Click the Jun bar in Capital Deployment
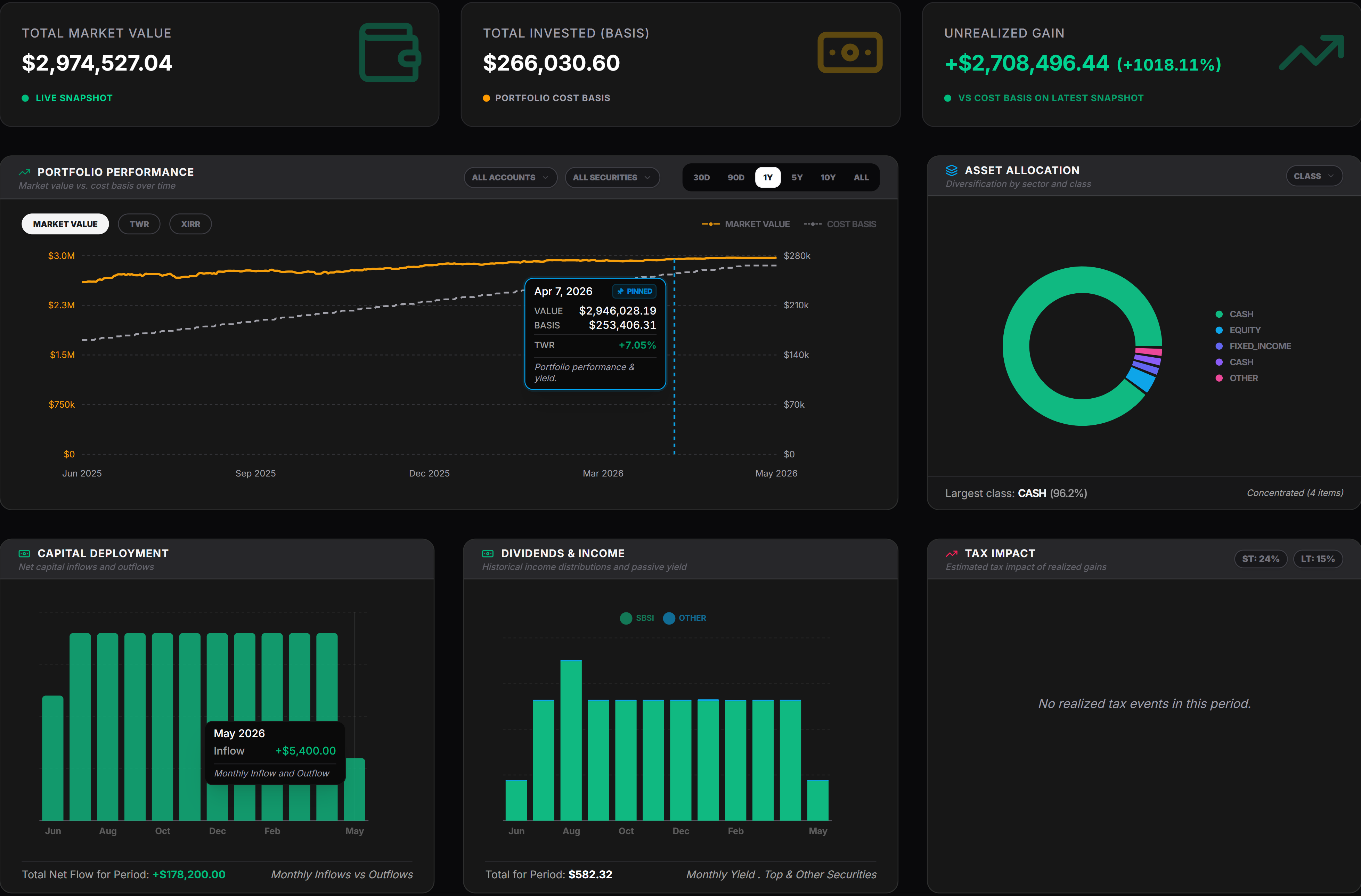The height and width of the screenshot is (896, 1361). 52,758
